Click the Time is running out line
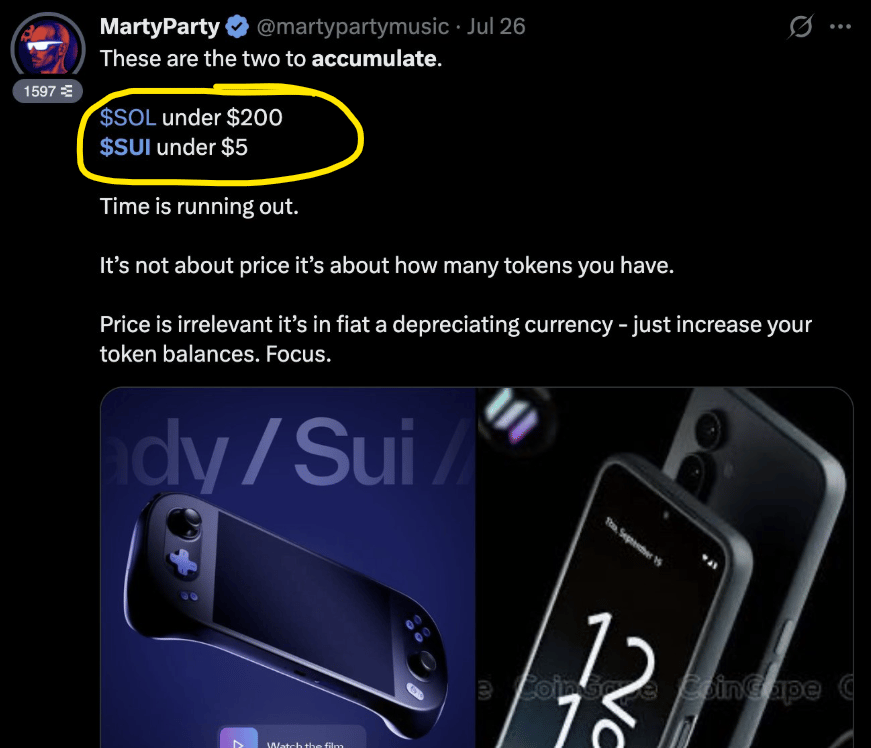 tap(199, 207)
